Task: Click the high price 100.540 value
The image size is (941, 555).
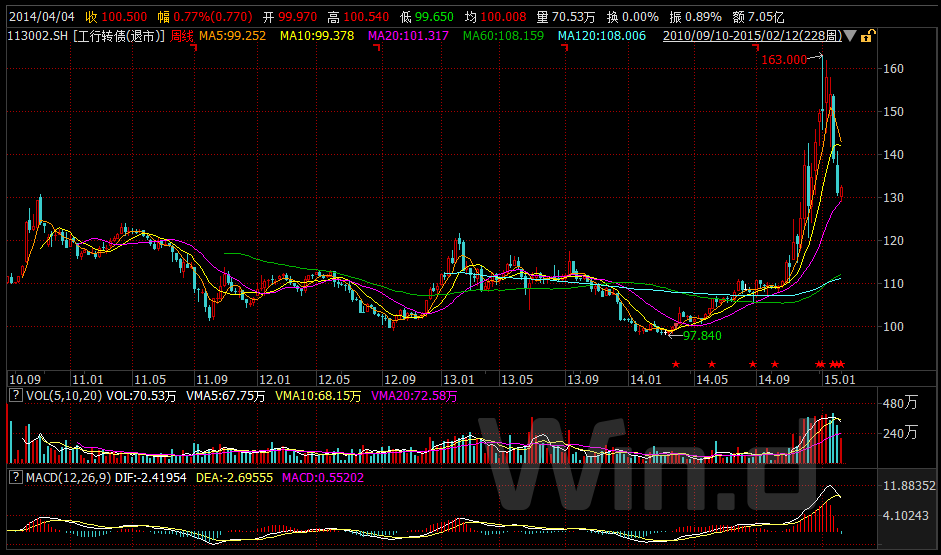Action: click(366, 17)
